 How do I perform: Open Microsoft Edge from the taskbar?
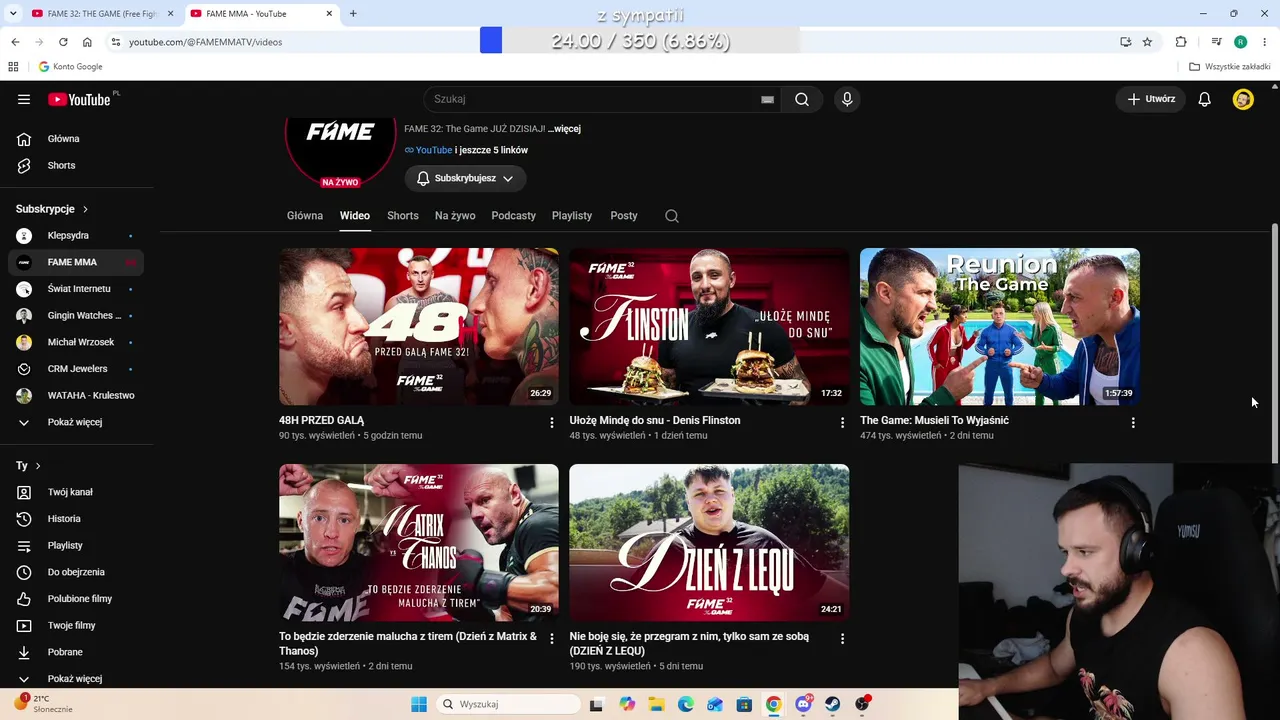[x=685, y=704]
